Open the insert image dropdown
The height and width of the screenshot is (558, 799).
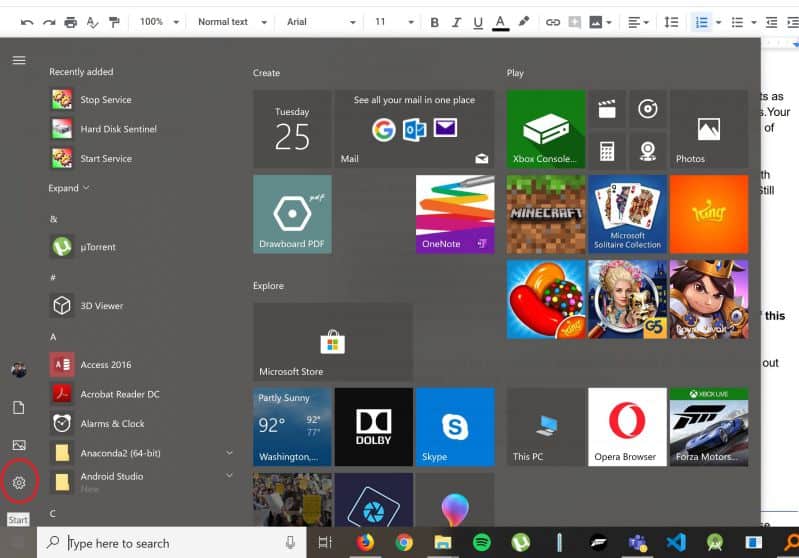pyautogui.click(x=601, y=22)
